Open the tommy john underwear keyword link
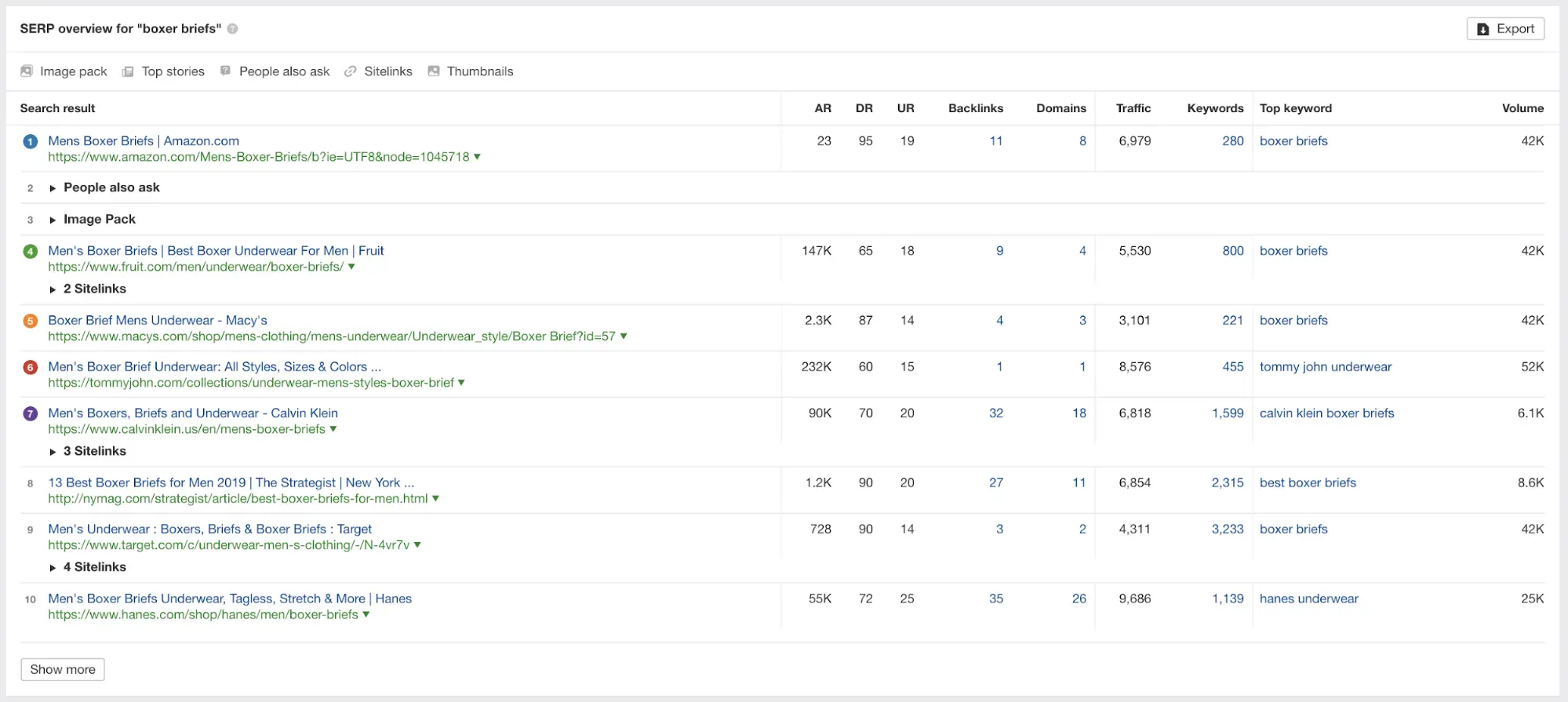 click(x=1325, y=367)
